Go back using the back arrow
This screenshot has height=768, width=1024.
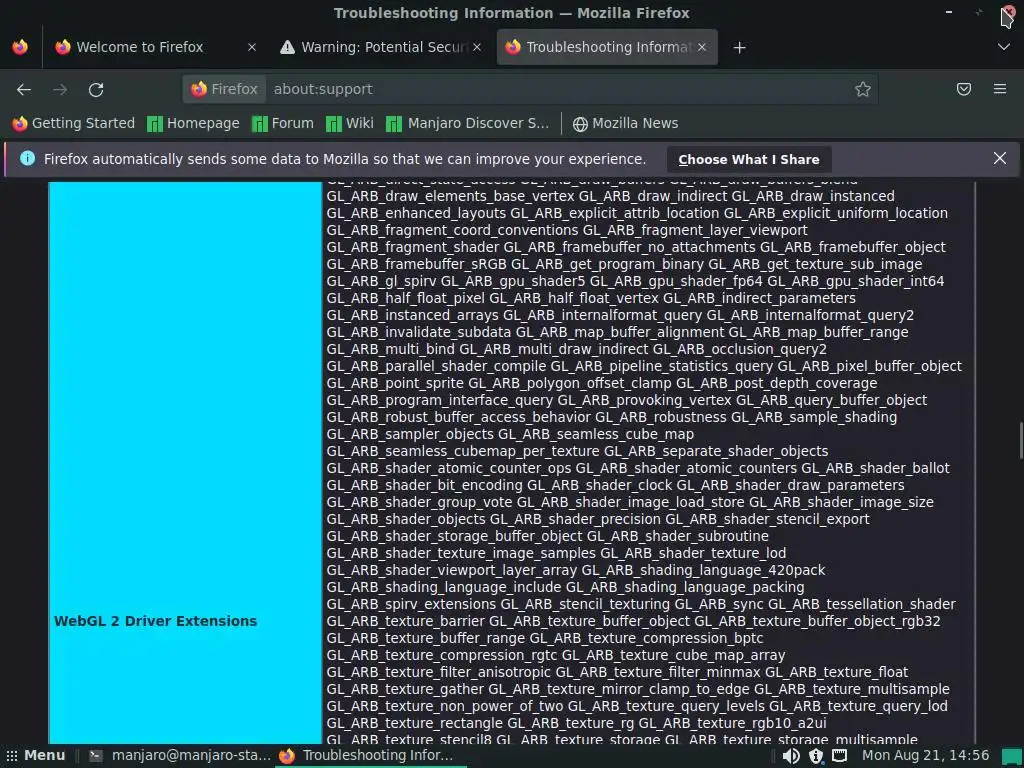coord(24,89)
